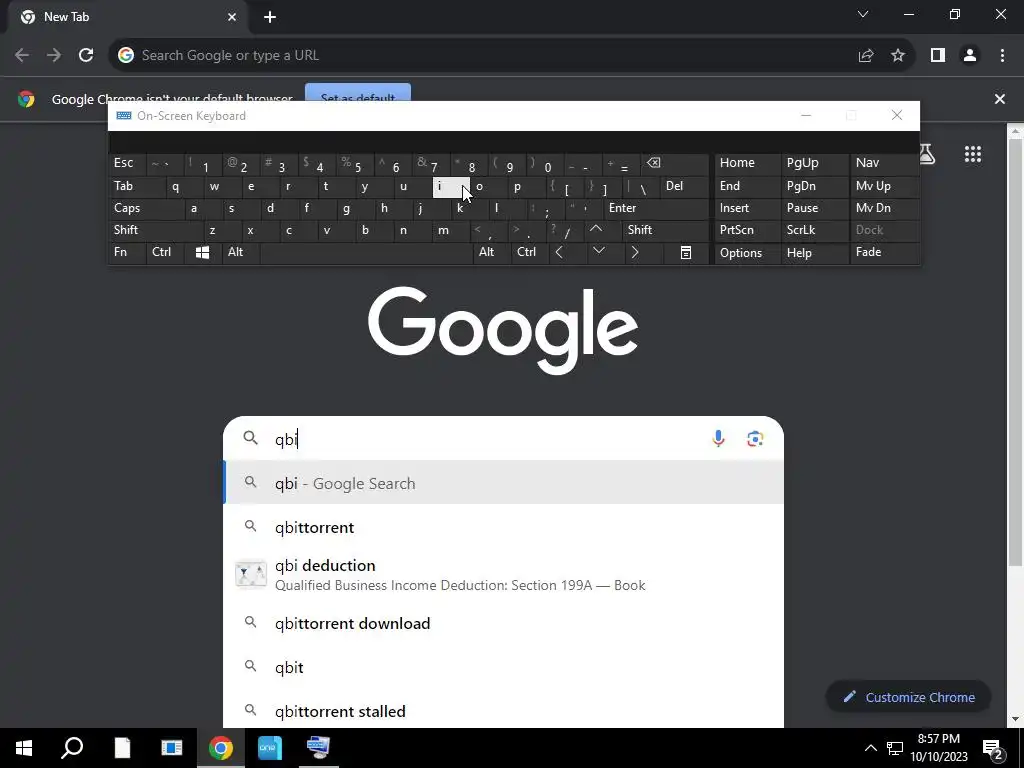The width and height of the screenshot is (1024, 768).
Task: Reload the page in Chrome
Action: [x=86, y=56]
